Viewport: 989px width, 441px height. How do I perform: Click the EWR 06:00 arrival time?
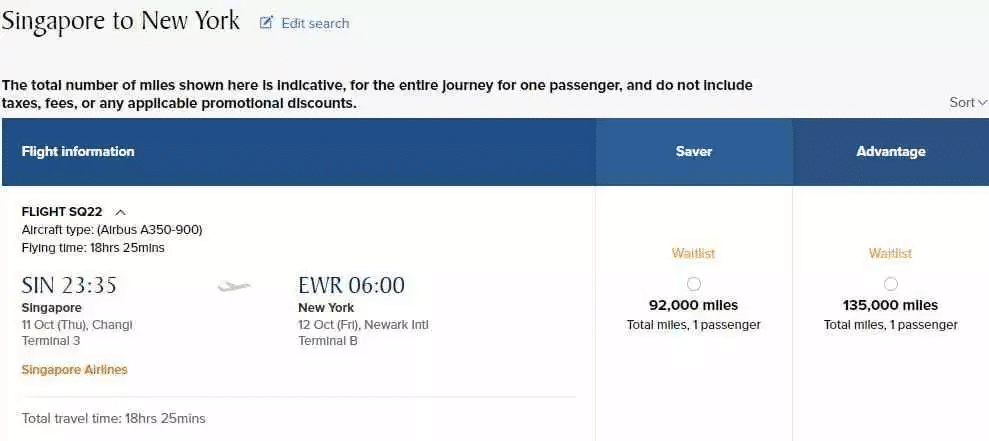[x=352, y=286]
